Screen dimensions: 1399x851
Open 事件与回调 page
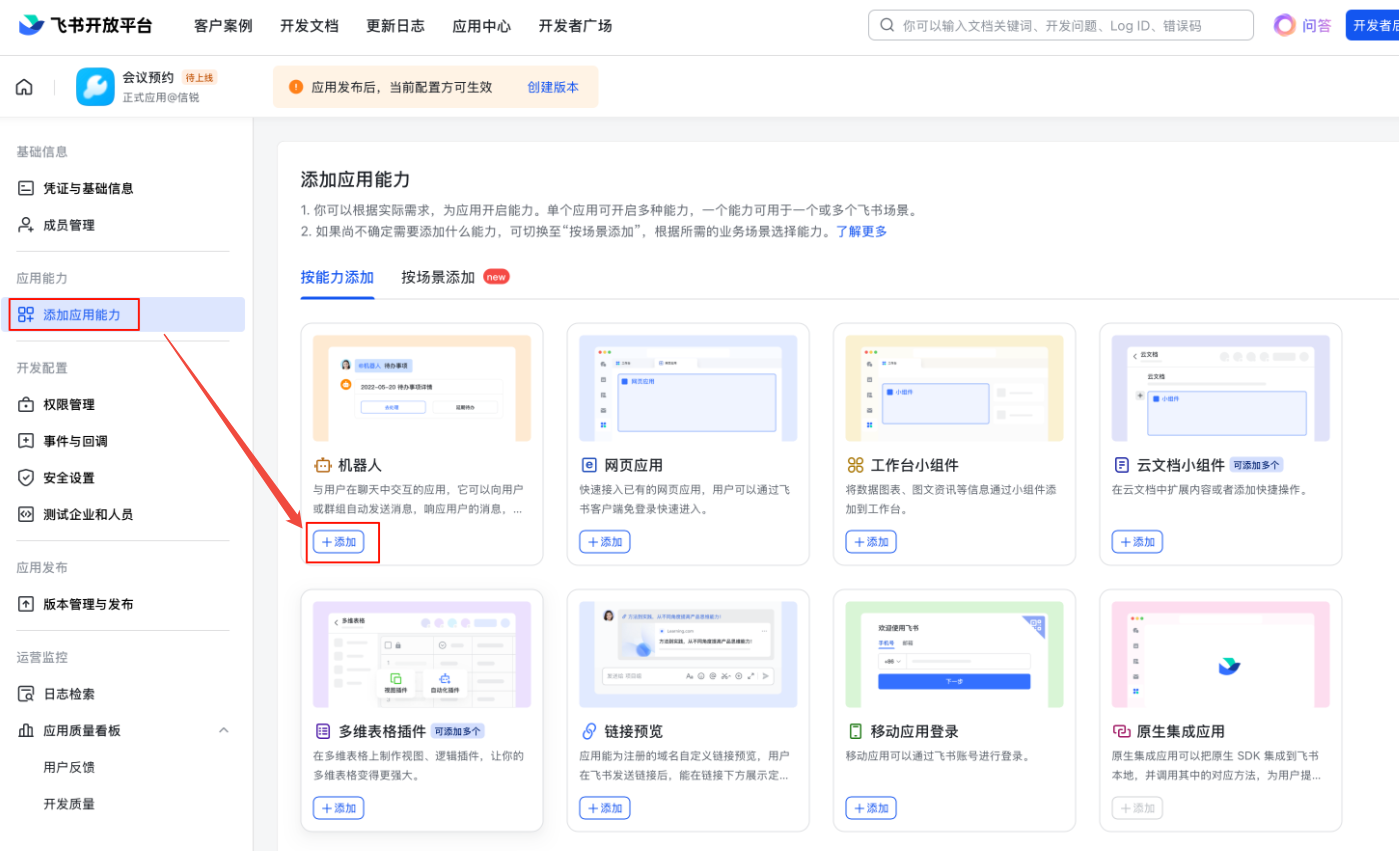(x=75, y=441)
